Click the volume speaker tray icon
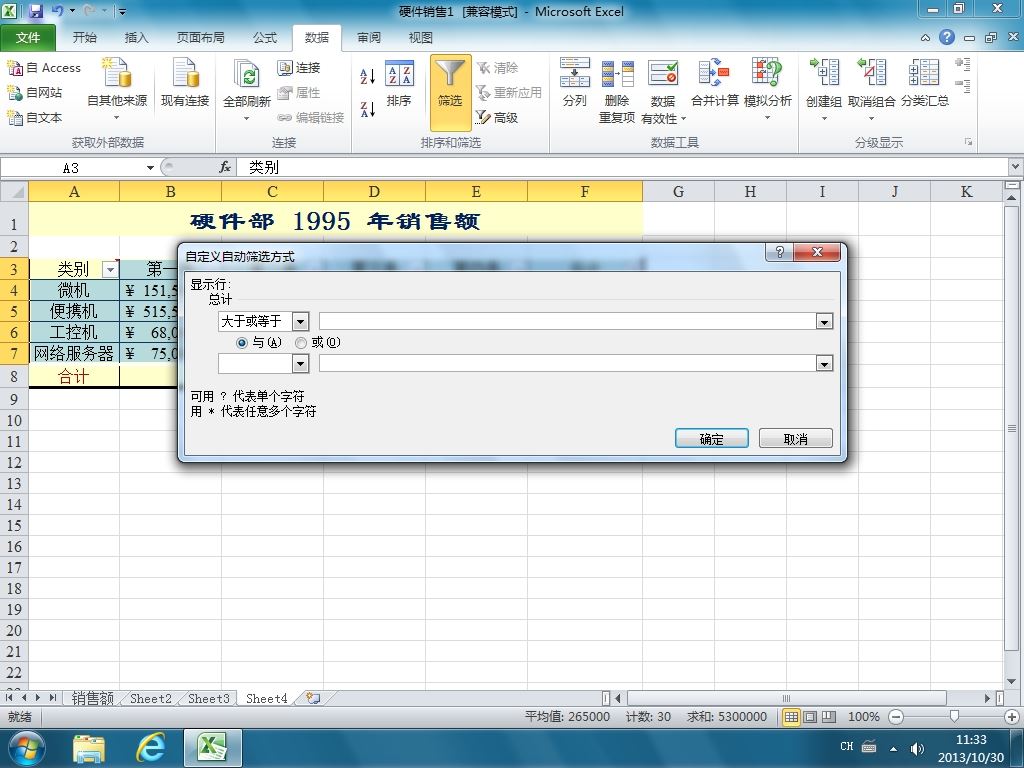This screenshot has width=1024, height=768. click(917, 748)
